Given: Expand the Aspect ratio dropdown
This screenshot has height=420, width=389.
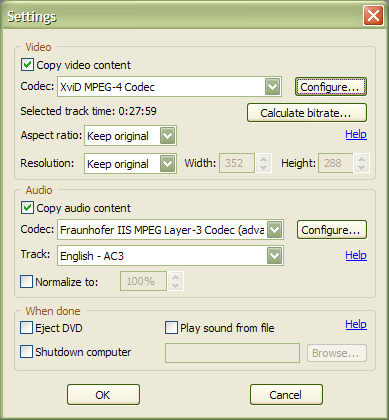Looking at the screenshot, I should click(x=167, y=135).
